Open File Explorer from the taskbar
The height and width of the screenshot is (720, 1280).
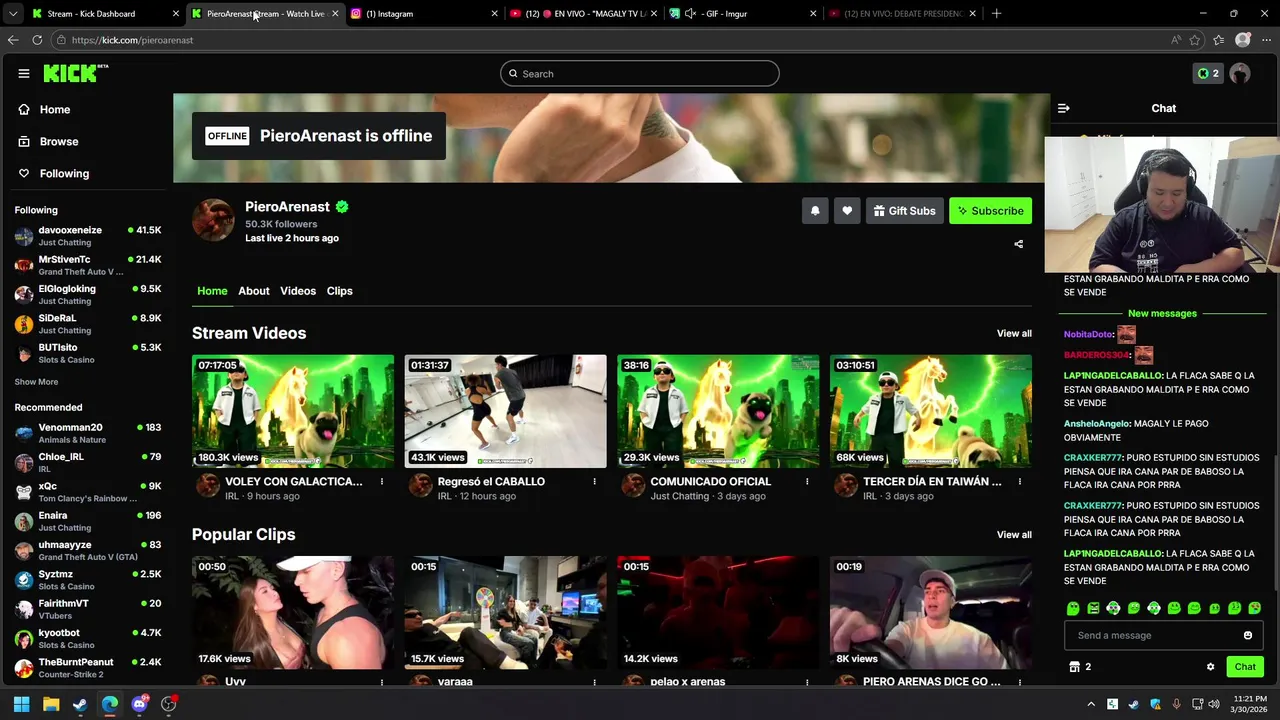[51, 704]
